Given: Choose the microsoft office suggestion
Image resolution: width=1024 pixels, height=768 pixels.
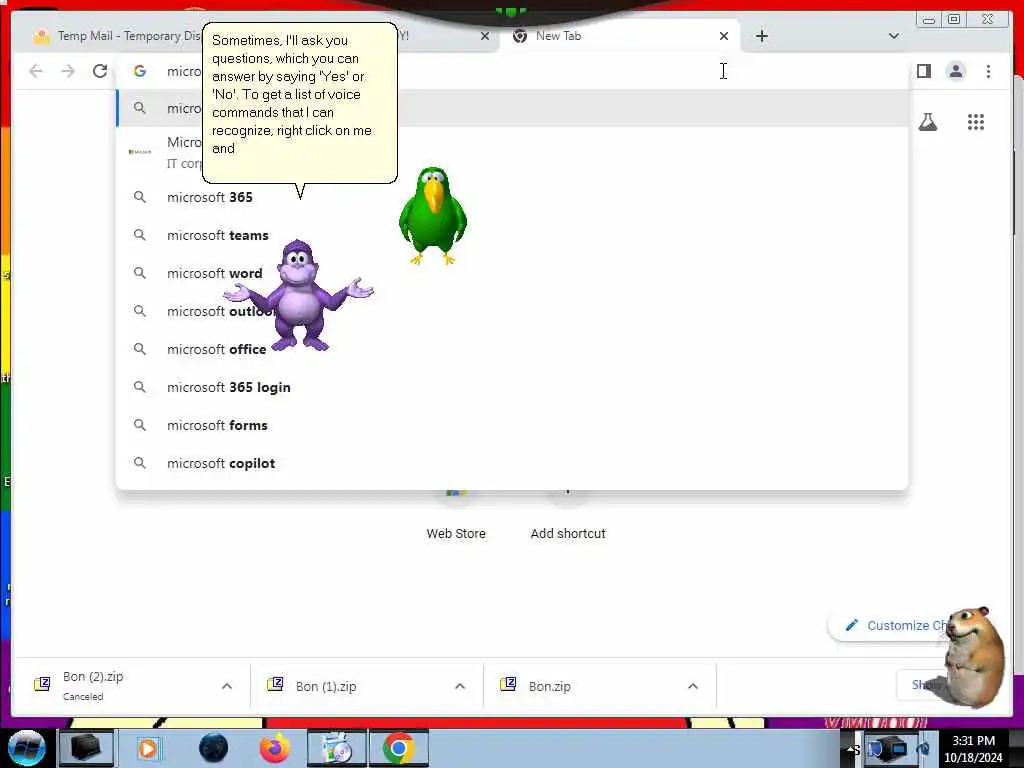Looking at the screenshot, I should click(x=511, y=349).
